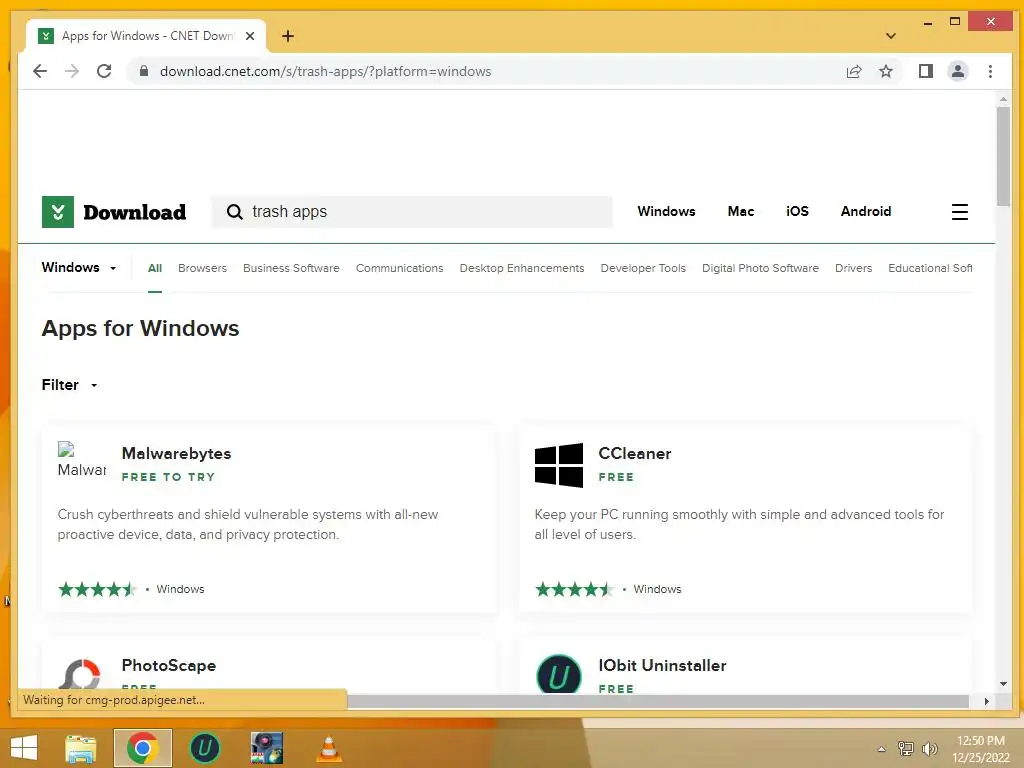Select iOS in the top navigation
Image resolution: width=1024 pixels, height=768 pixels.
[797, 212]
